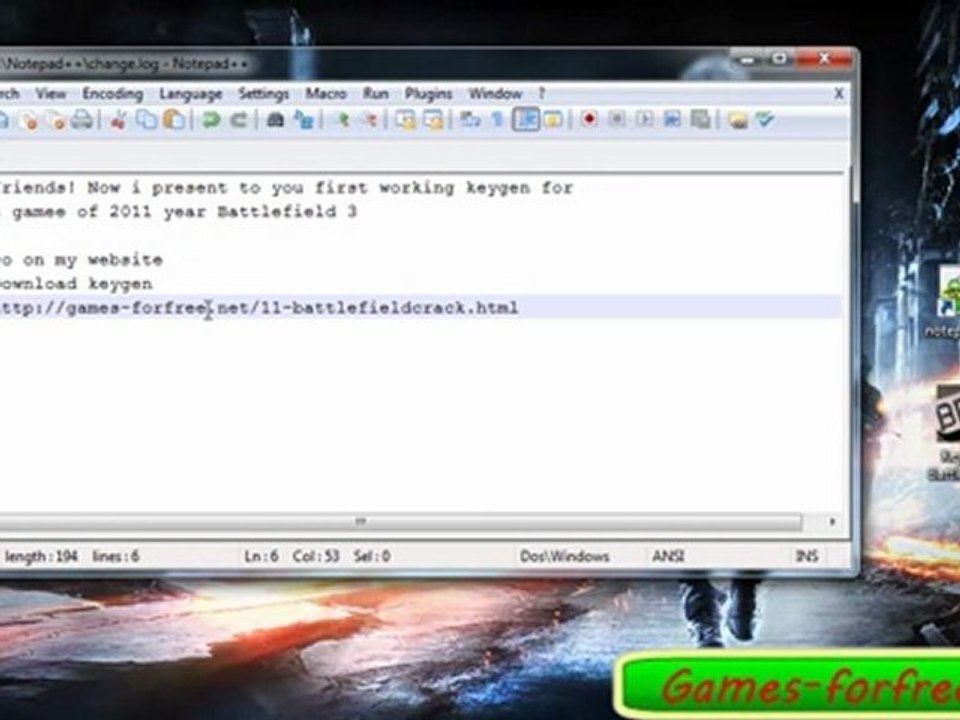Toggle Word Wrap in the toolbar
Image resolution: width=960 pixels, height=720 pixels.
[x=470, y=120]
